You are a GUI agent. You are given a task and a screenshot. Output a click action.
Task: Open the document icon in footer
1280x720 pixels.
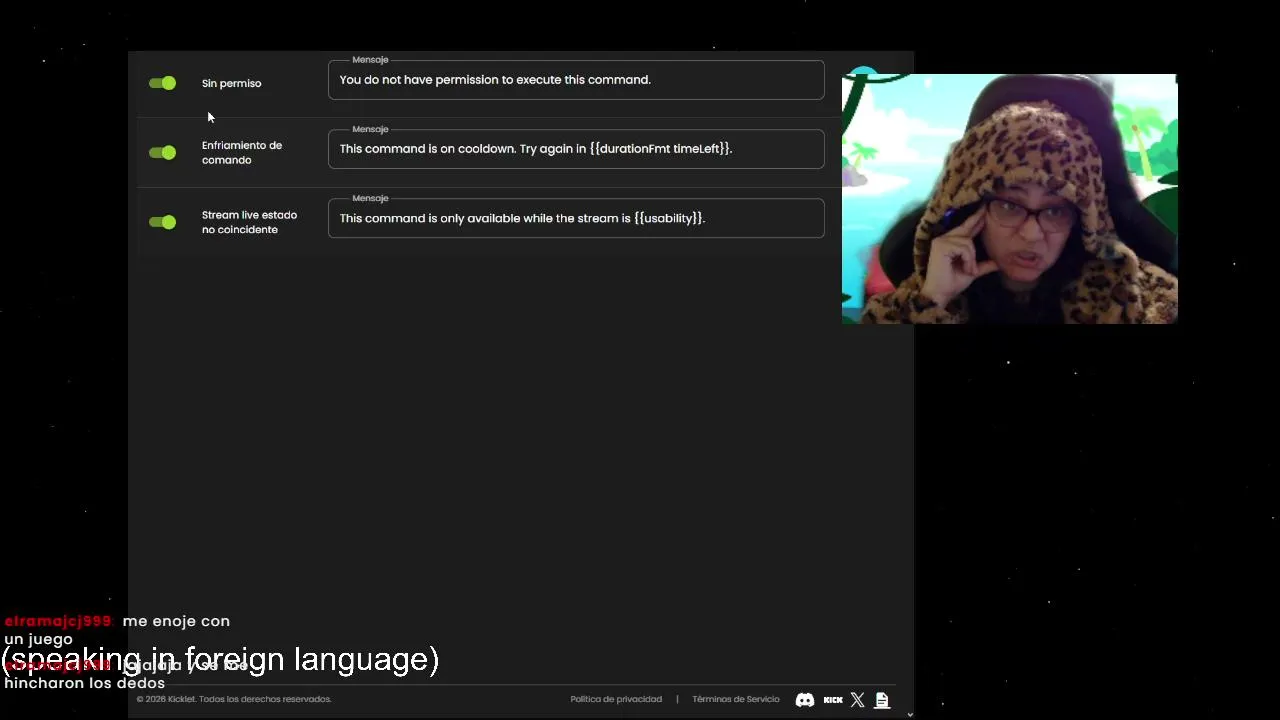click(x=882, y=700)
